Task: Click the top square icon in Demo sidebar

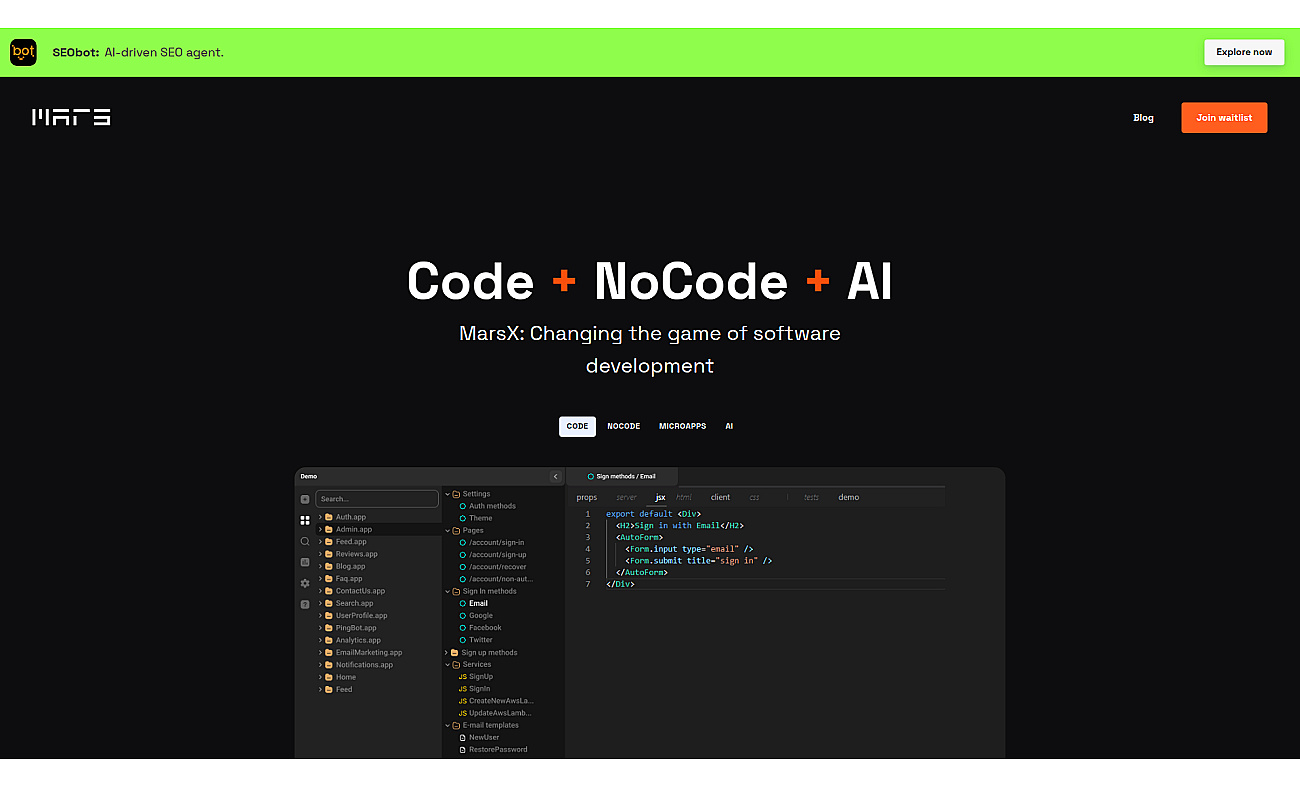Action: click(305, 498)
